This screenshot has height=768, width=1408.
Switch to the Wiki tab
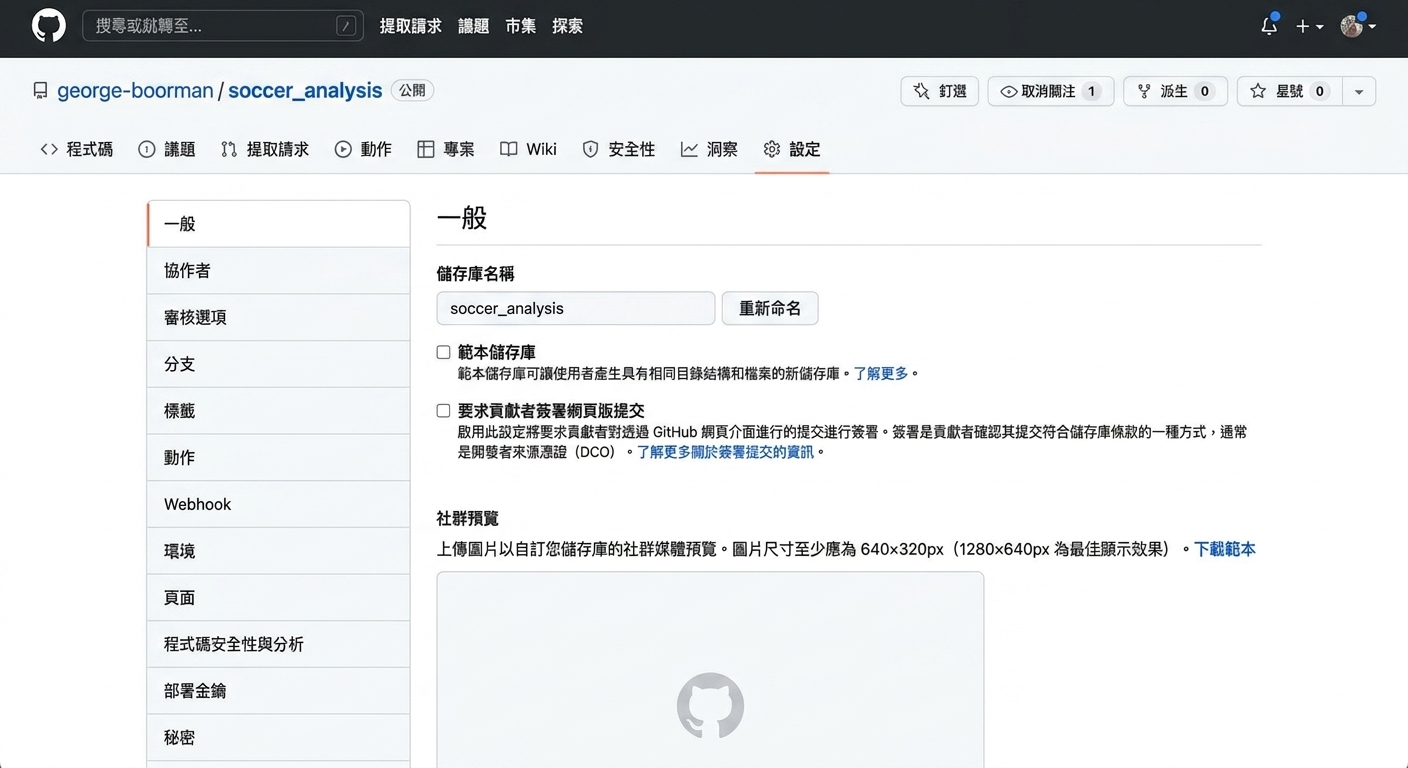[528, 149]
